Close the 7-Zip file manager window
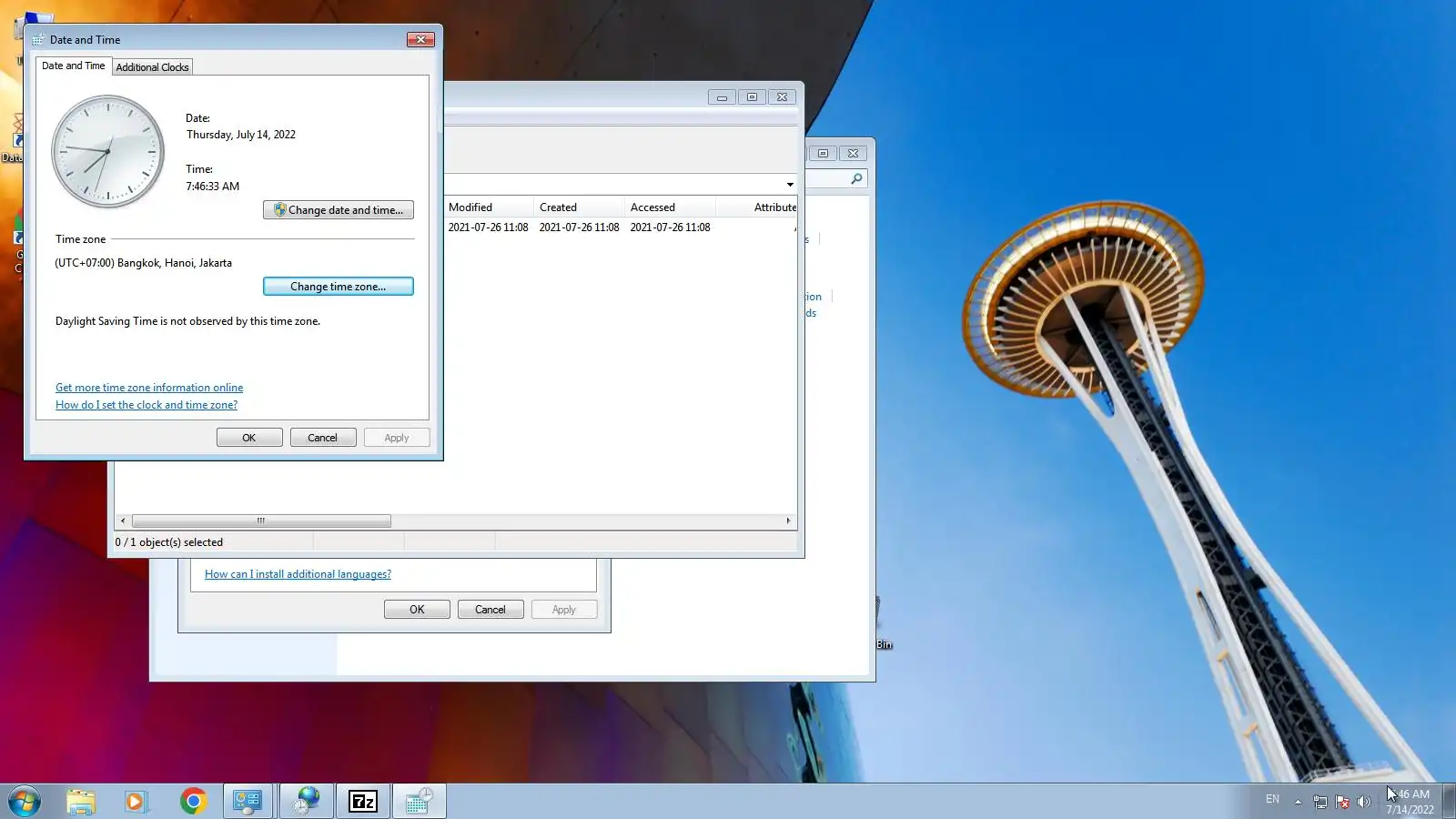The width and height of the screenshot is (1456, 819). (782, 97)
